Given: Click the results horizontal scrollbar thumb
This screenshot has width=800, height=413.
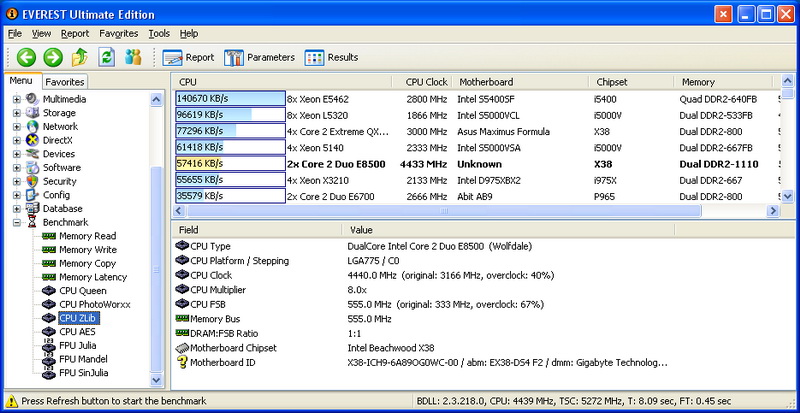Looking at the screenshot, I should (x=444, y=210).
